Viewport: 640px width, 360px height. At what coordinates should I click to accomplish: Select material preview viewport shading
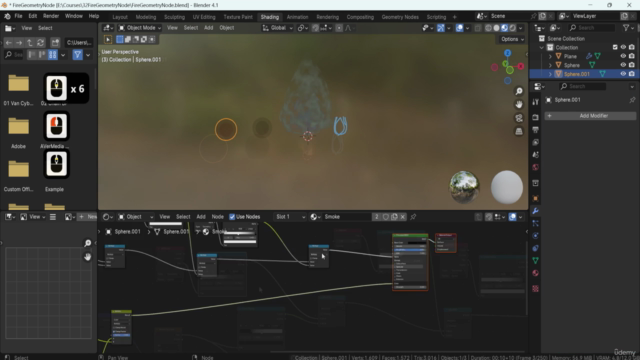(504, 28)
